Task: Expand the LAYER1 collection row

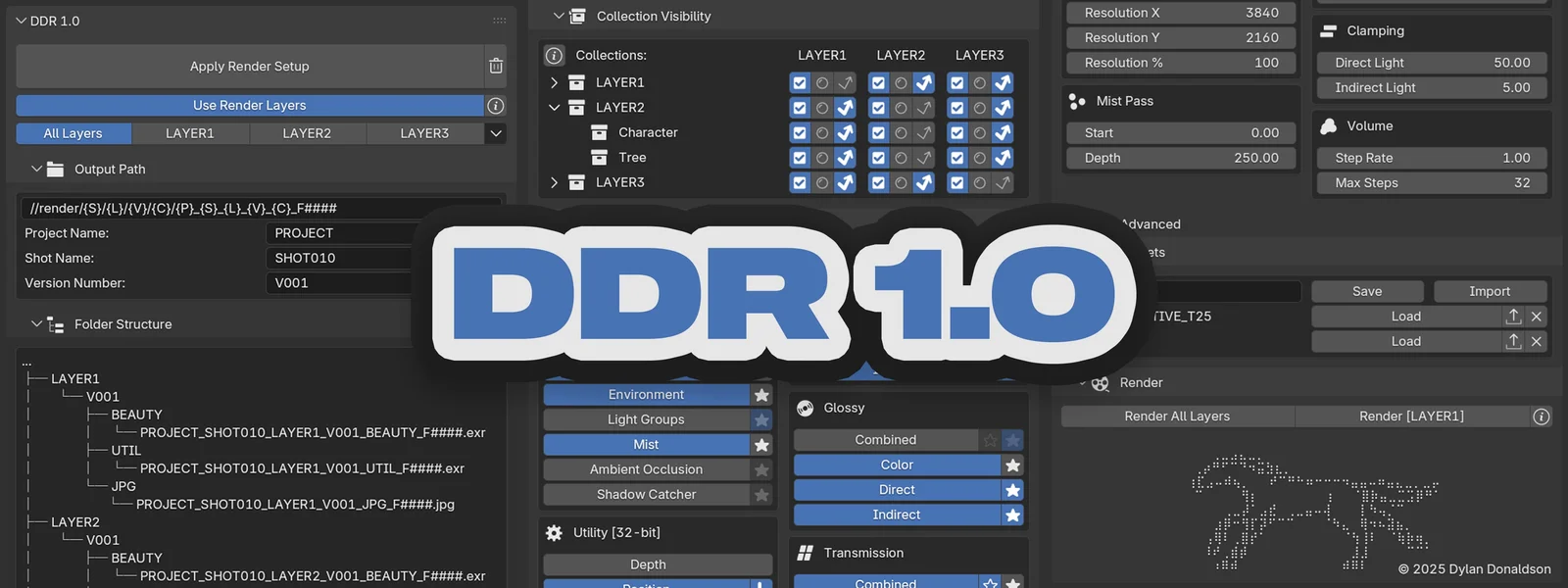Action: pos(554,82)
